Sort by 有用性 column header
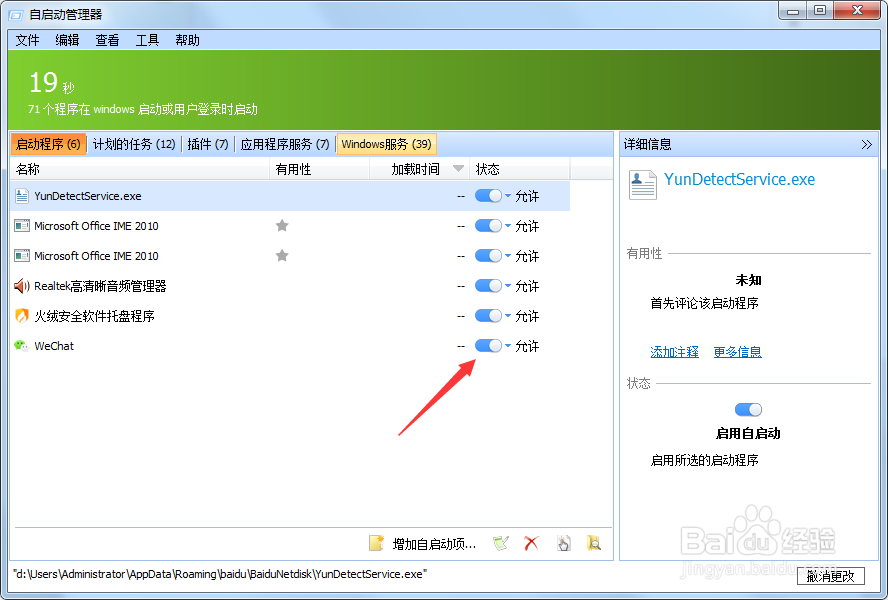The image size is (888, 600). 319,169
